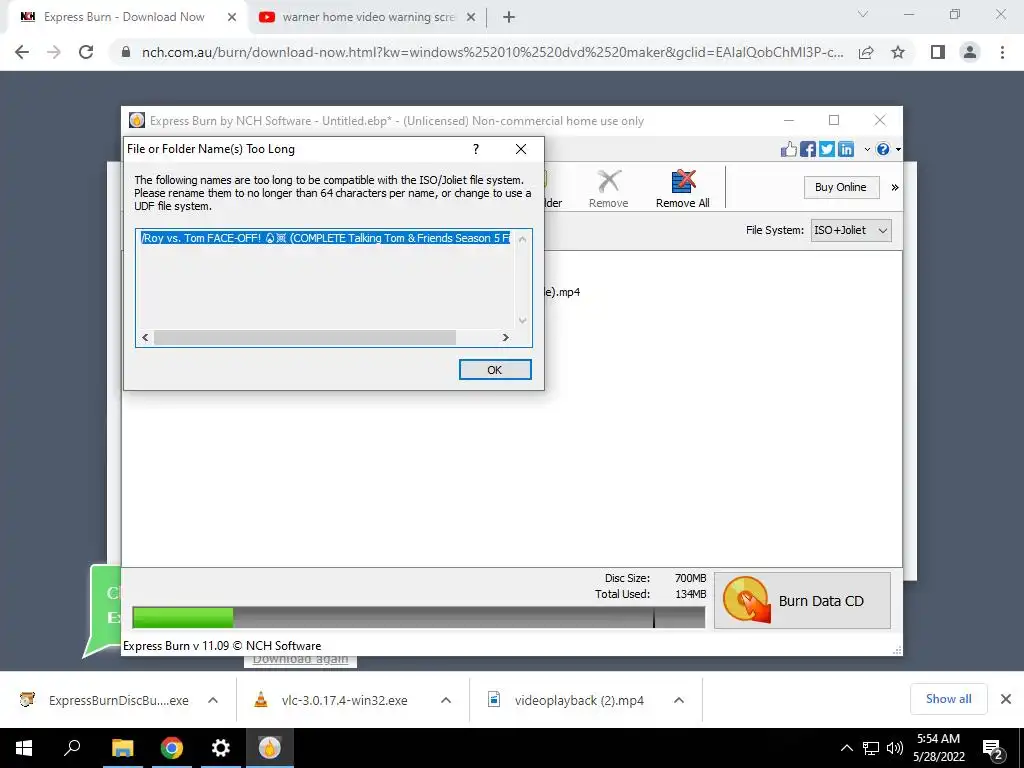Viewport: 1024px width, 768px height.
Task: Click the Express Burn app icon in title bar
Action: [x=136, y=120]
